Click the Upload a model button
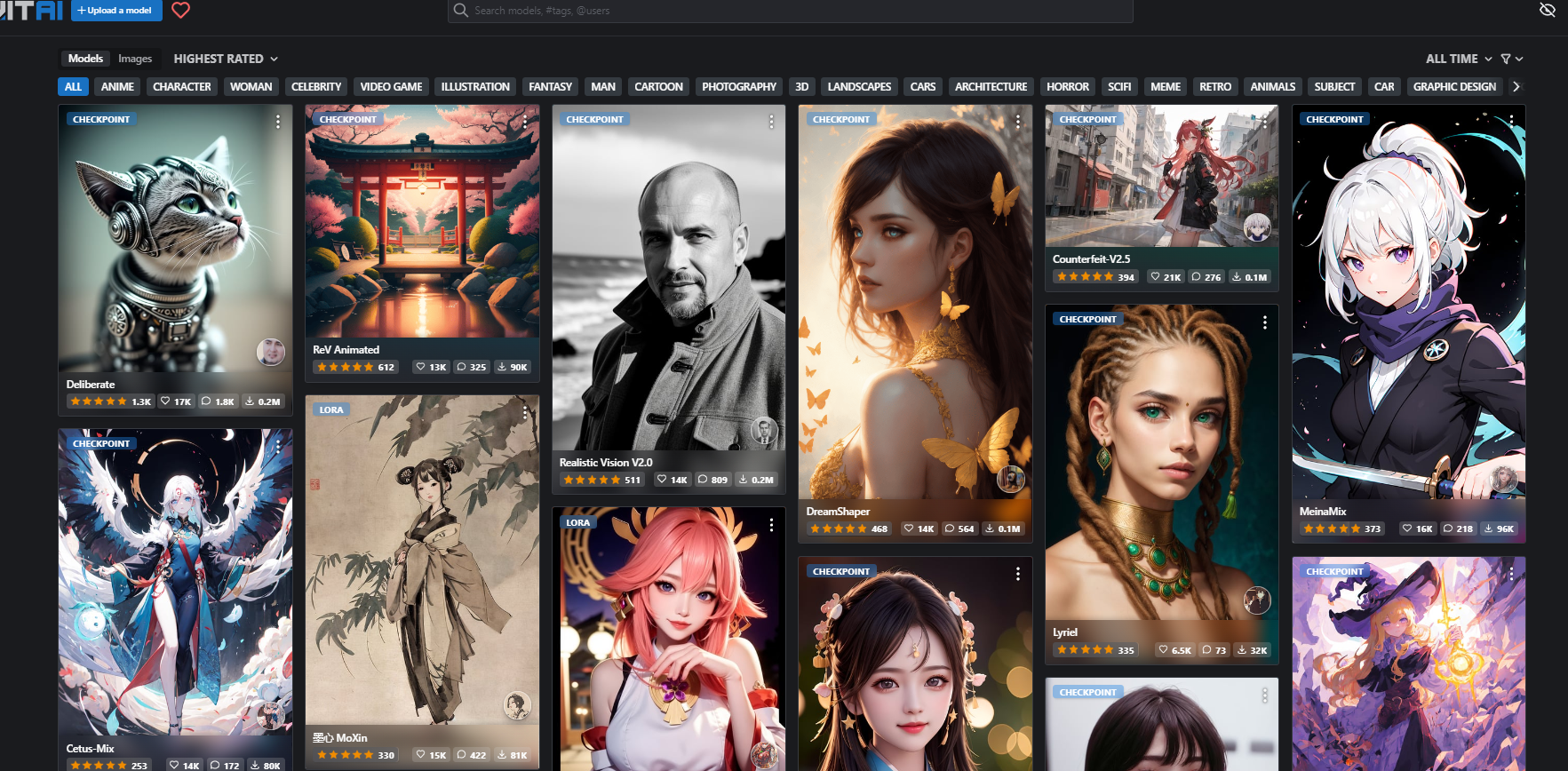Viewport: 1568px width, 771px height. 116,11
